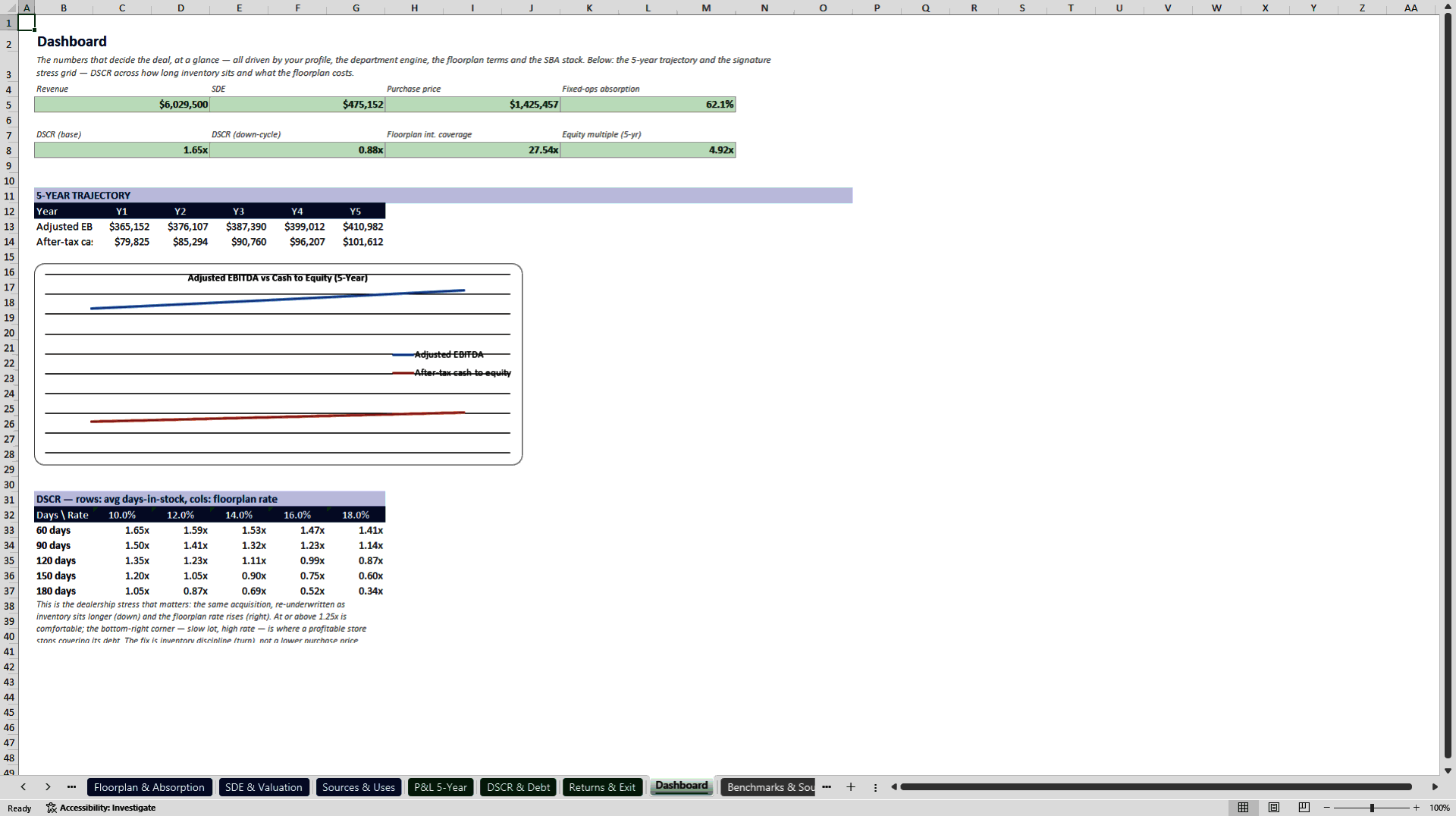Select the Y1 Adjusted EBITDA $365,152 cell

coord(122,227)
